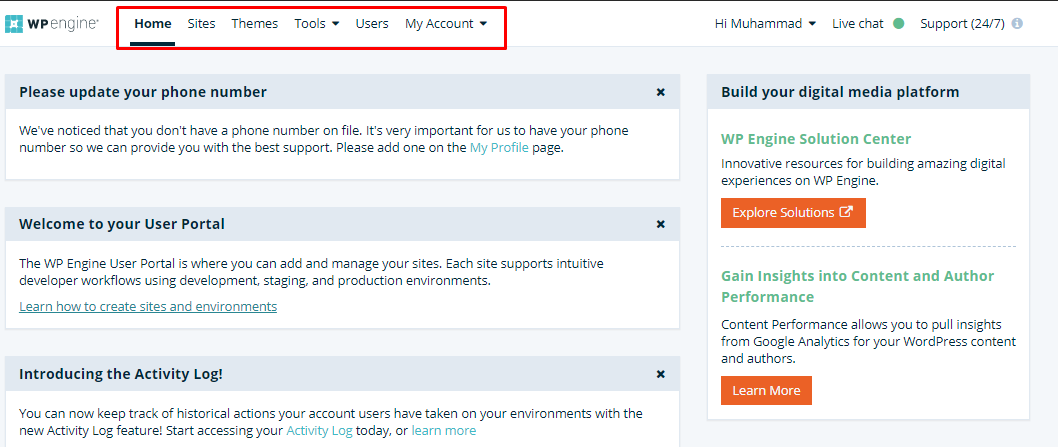Open the Themes page
This screenshot has height=447, width=1058.
tap(254, 24)
